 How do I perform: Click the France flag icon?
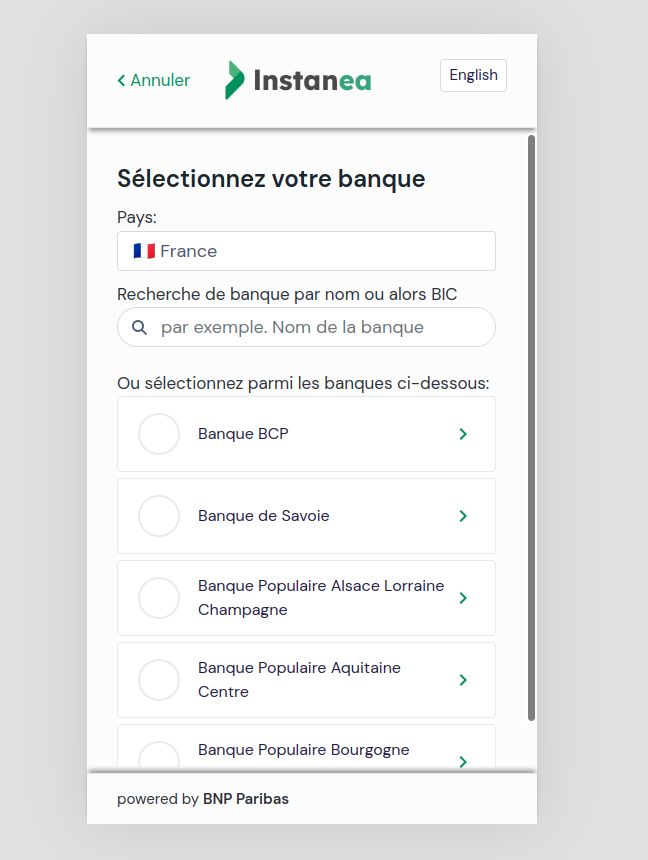144,251
